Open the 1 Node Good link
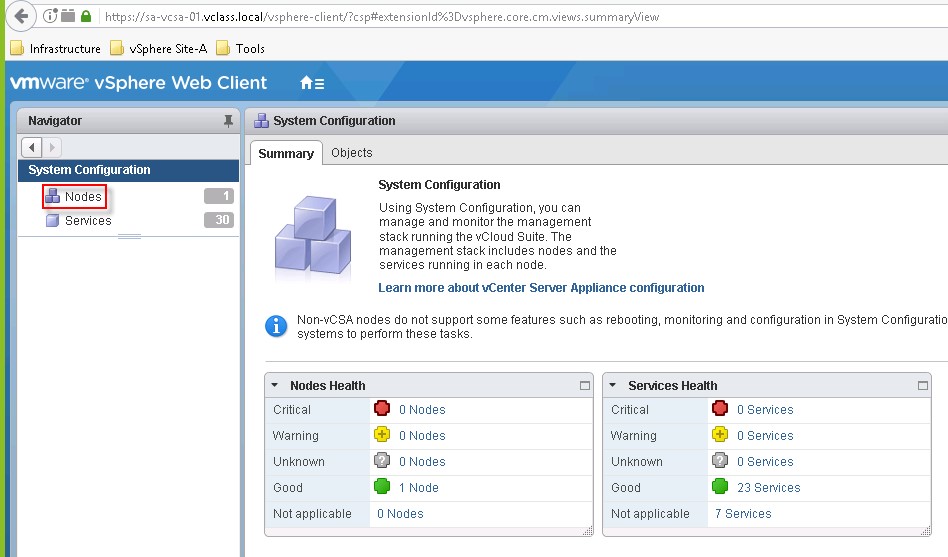948x557 pixels. [418, 487]
